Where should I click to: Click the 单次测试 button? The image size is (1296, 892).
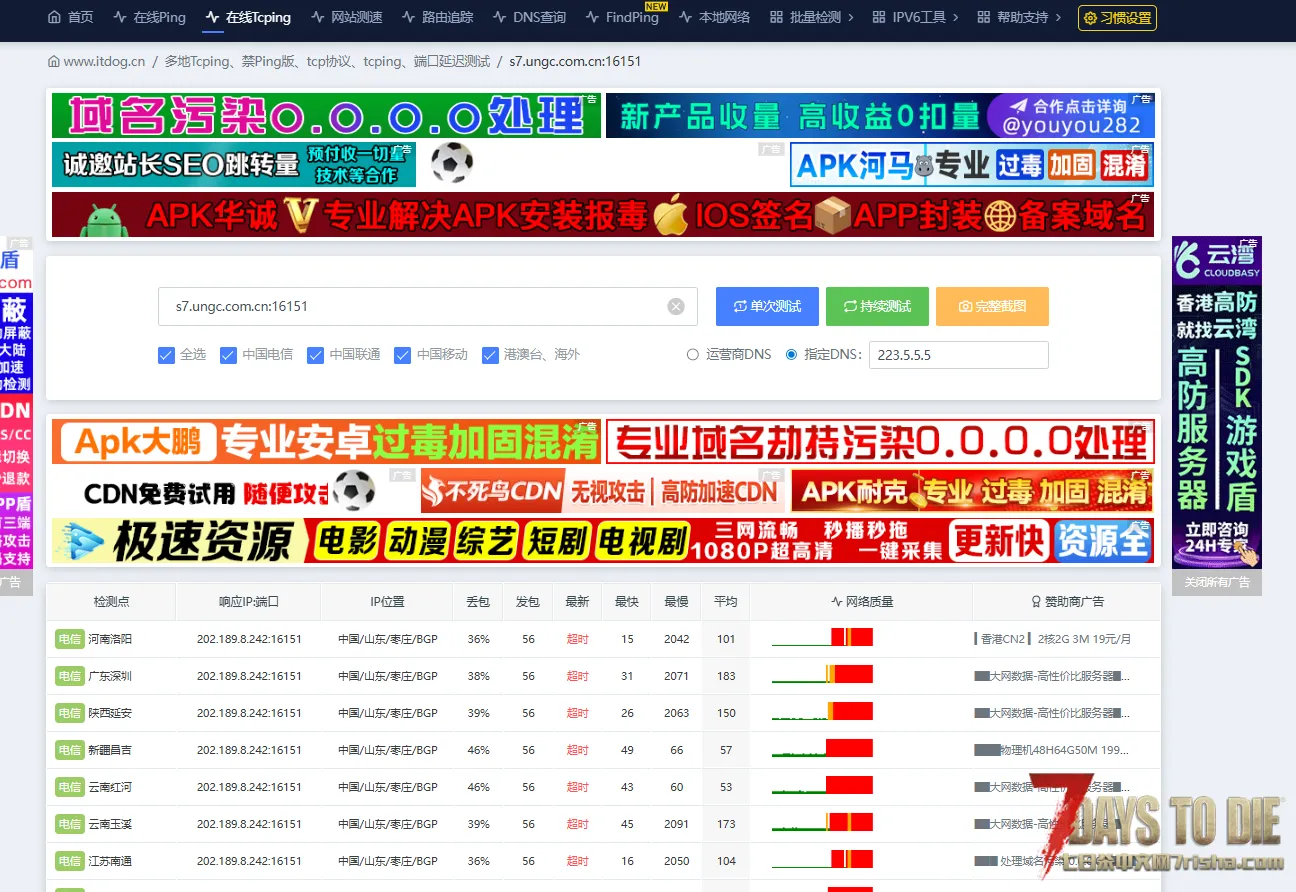click(767, 307)
